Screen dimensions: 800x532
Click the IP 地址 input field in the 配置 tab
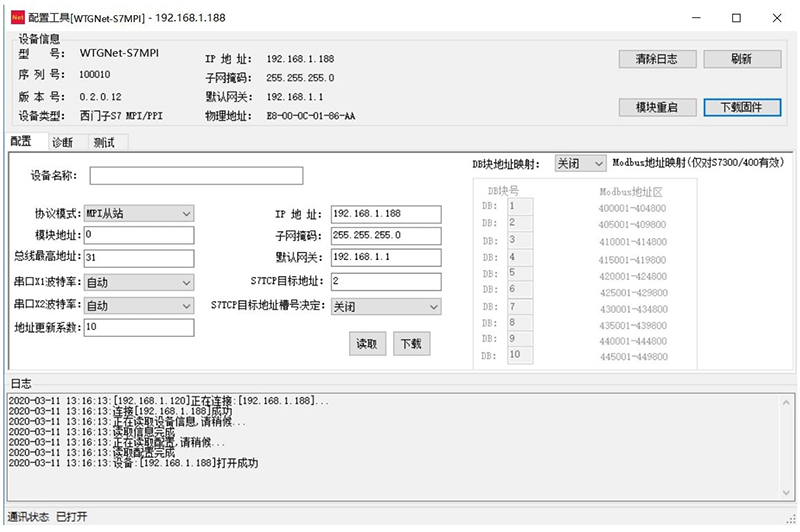point(386,214)
